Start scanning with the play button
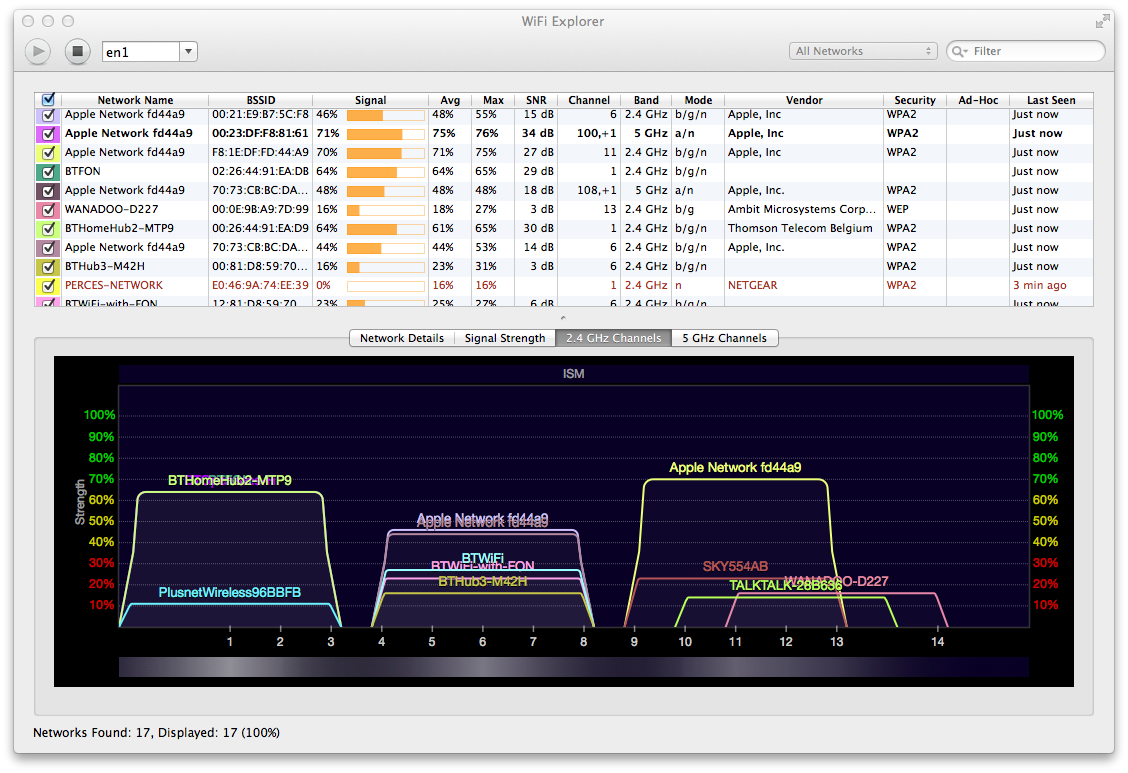The height and width of the screenshot is (773, 1128). click(37, 51)
